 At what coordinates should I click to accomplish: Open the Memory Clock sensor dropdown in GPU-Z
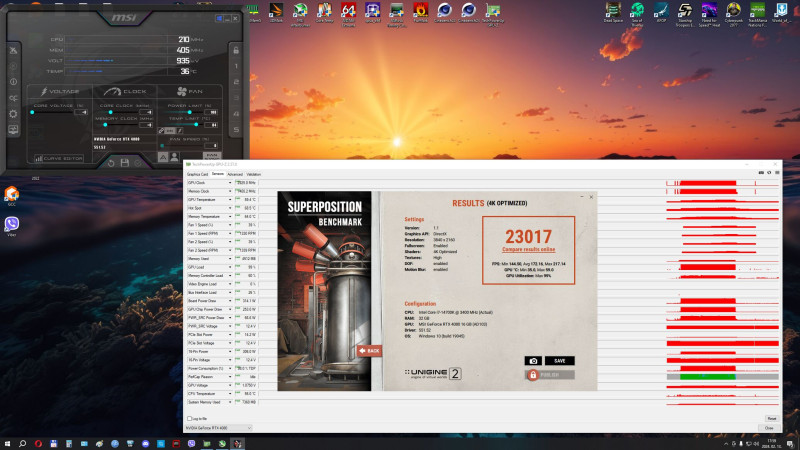230,191
